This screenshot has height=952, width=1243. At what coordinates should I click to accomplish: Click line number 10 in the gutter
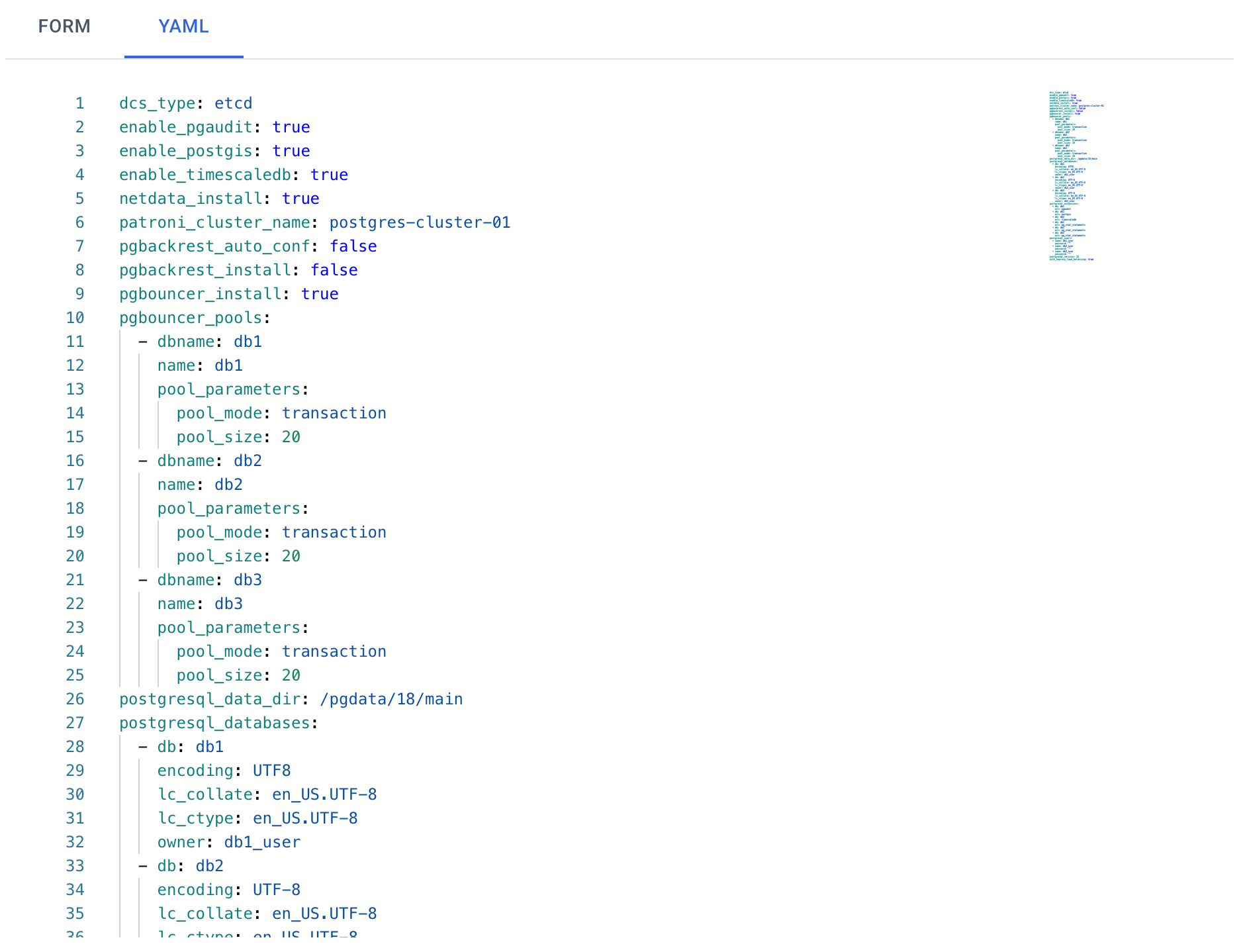pyautogui.click(x=75, y=318)
